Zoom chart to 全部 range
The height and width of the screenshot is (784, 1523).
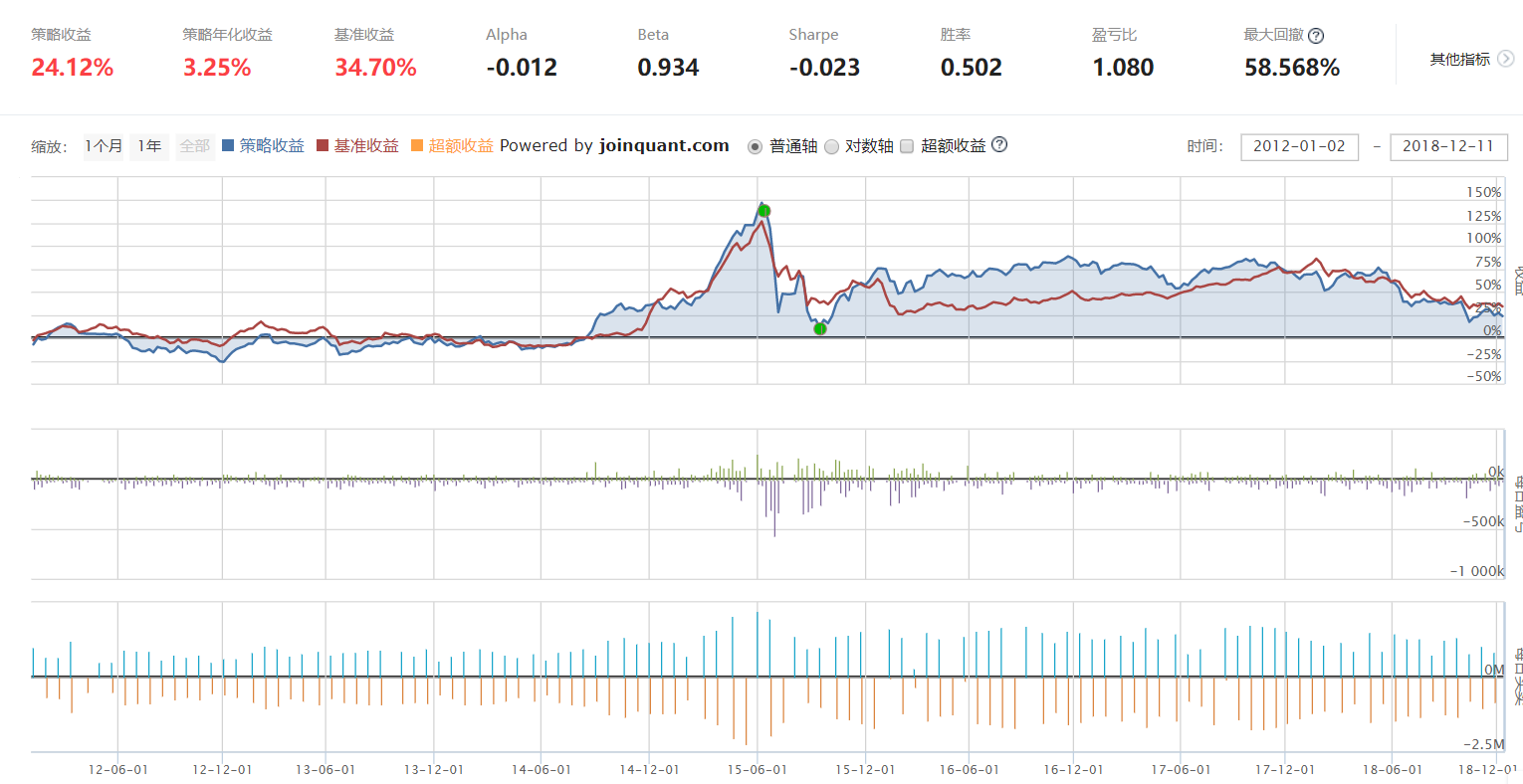pyautogui.click(x=195, y=146)
